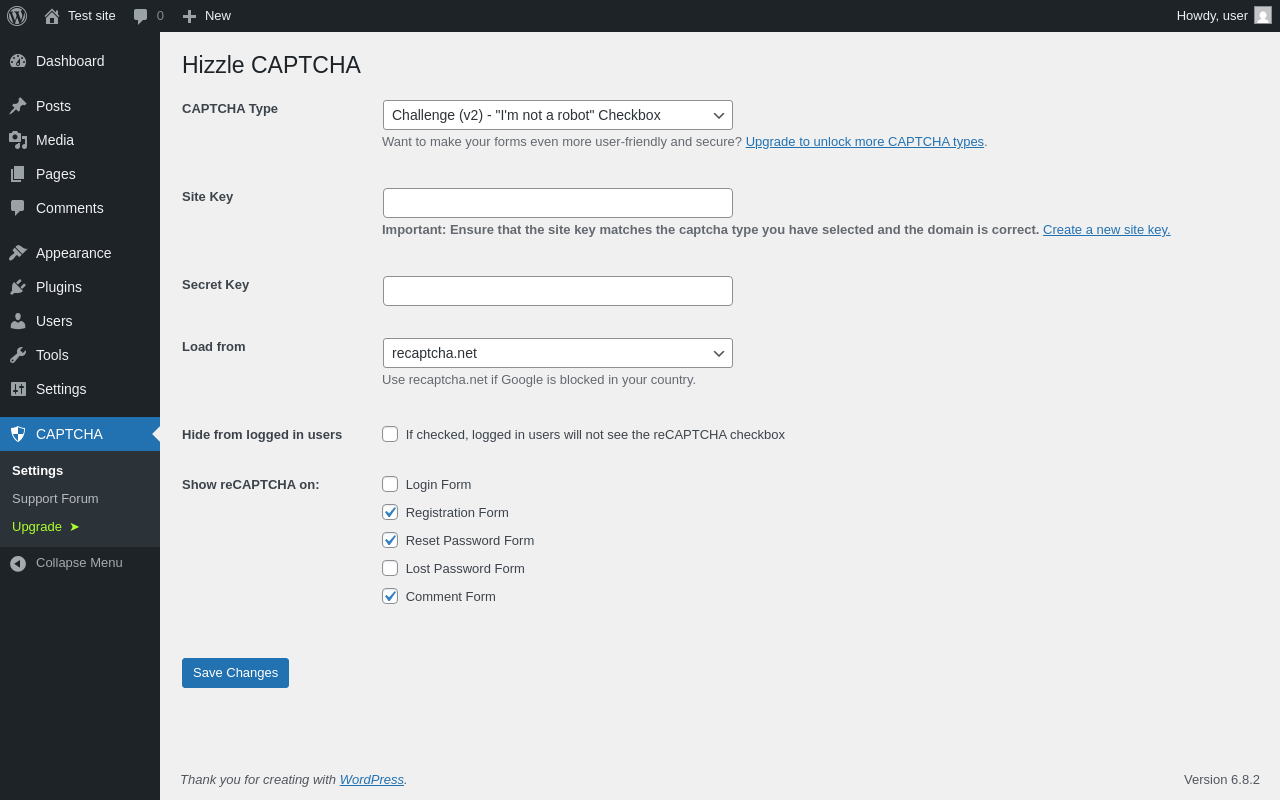Toggle Hide from logged in users checkbox

point(390,434)
